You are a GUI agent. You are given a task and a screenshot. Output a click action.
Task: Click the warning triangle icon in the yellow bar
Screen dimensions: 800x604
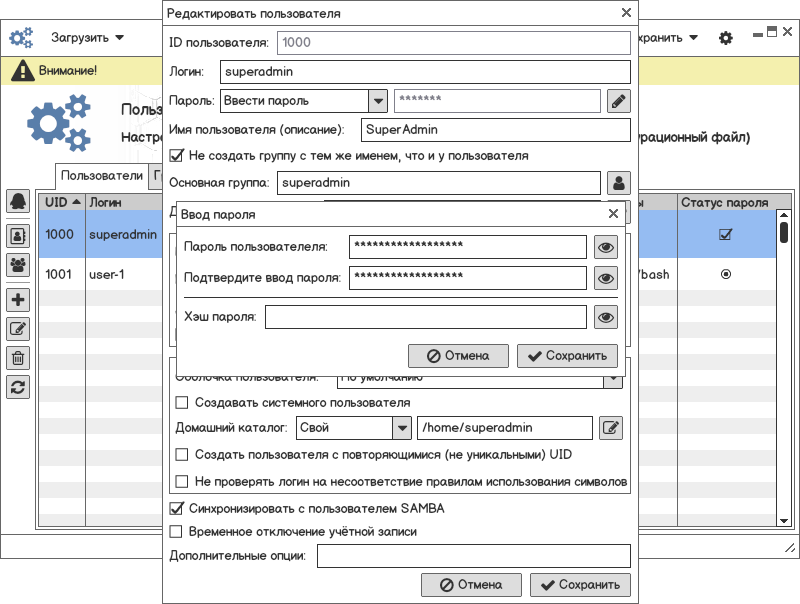point(22,70)
